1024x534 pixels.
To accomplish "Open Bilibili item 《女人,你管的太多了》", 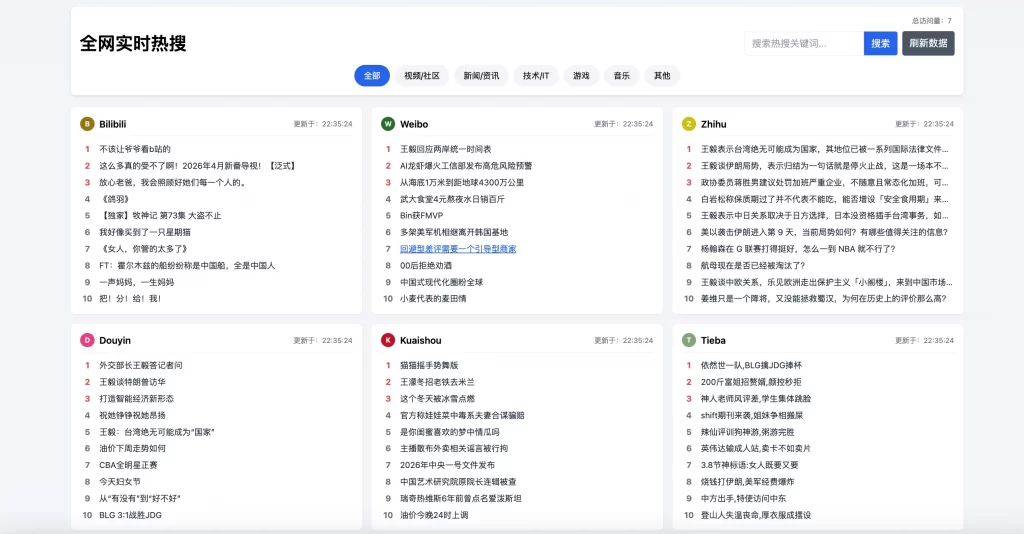I will pyautogui.click(x=145, y=249).
